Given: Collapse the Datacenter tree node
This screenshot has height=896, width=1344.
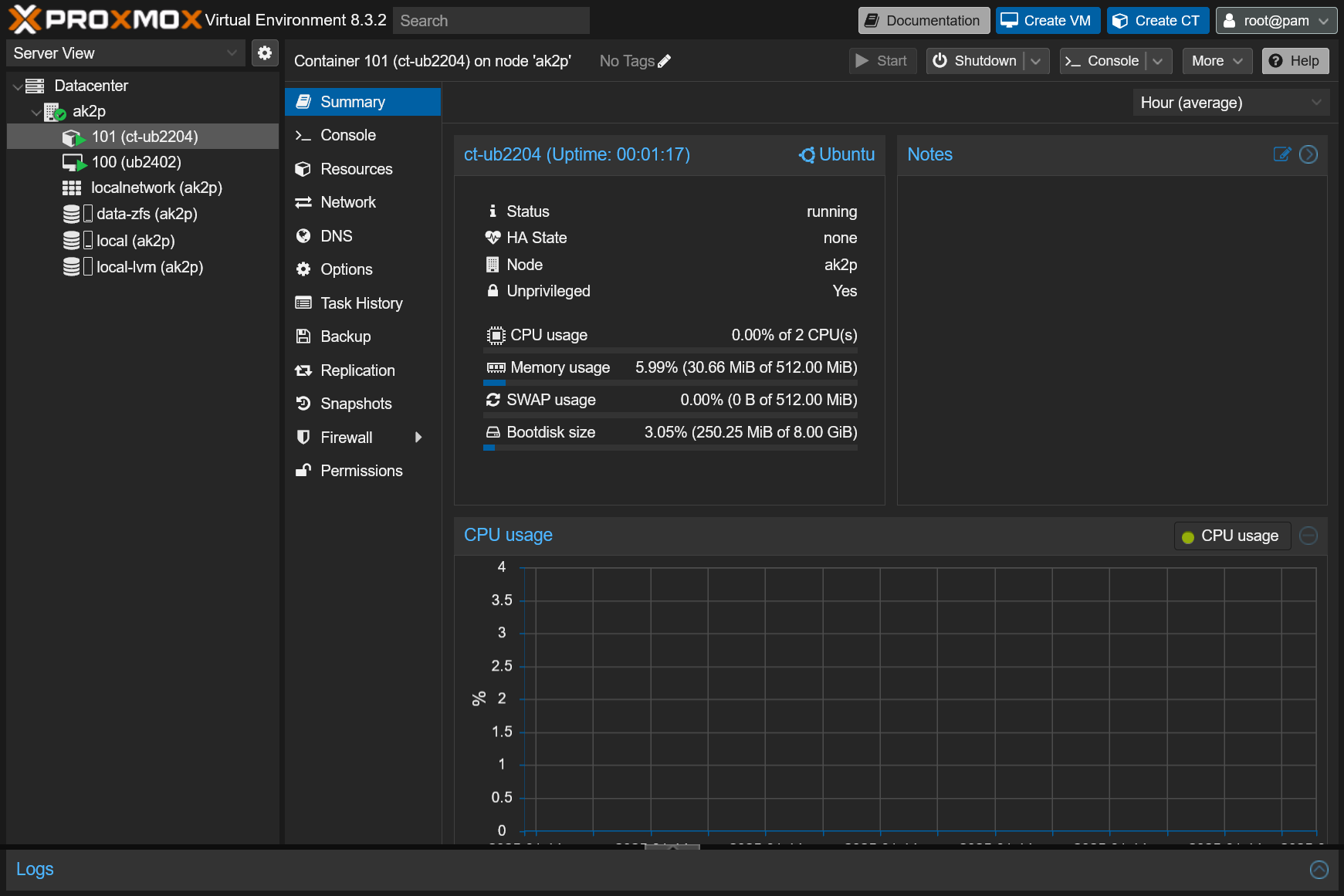Looking at the screenshot, I should (x=17, y=86).
